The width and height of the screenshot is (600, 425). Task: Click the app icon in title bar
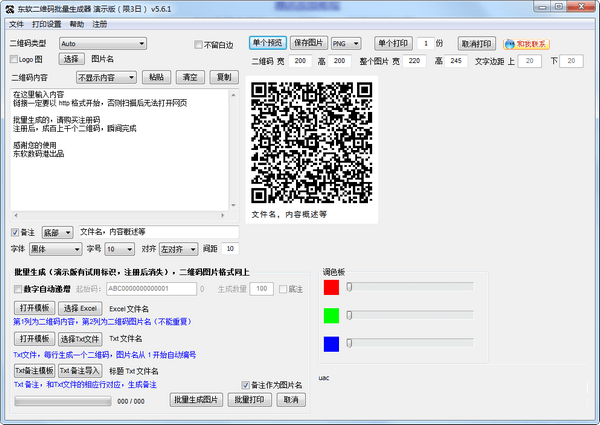point(8,7)
